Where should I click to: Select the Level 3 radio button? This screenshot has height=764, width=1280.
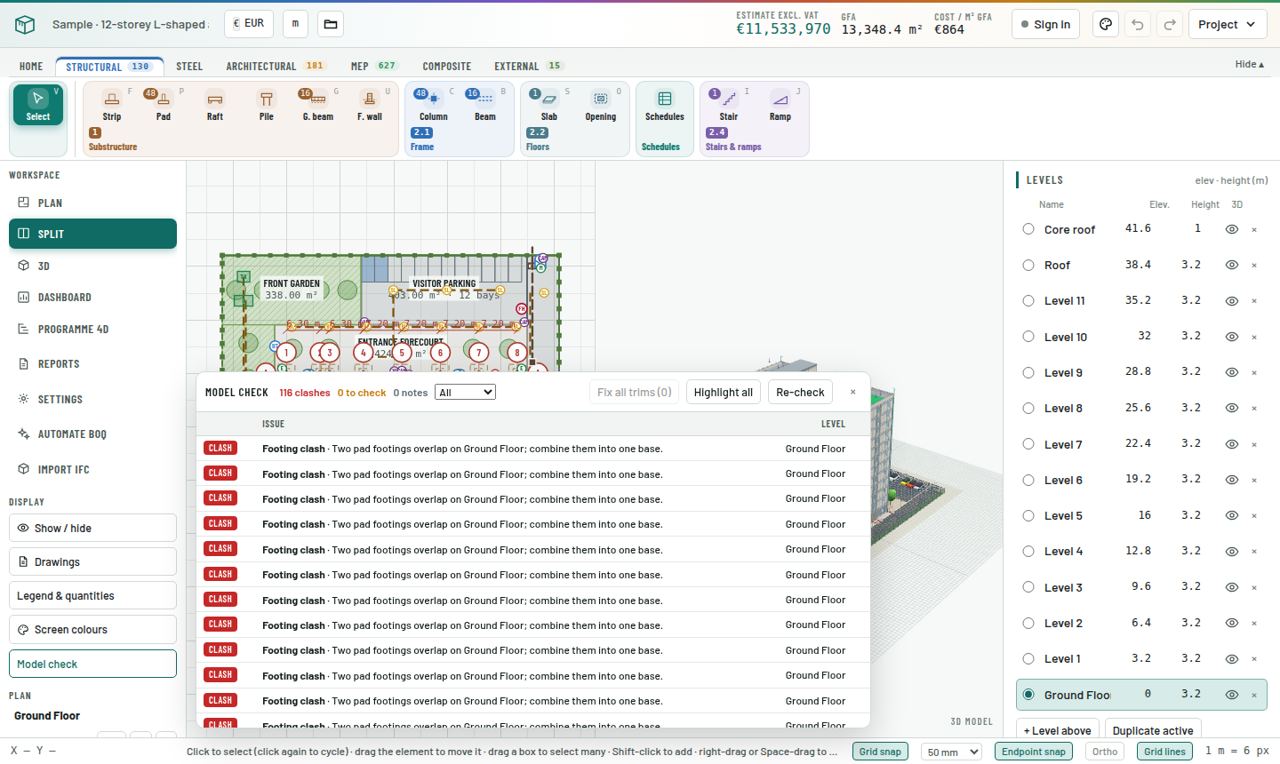point(1028,587)
